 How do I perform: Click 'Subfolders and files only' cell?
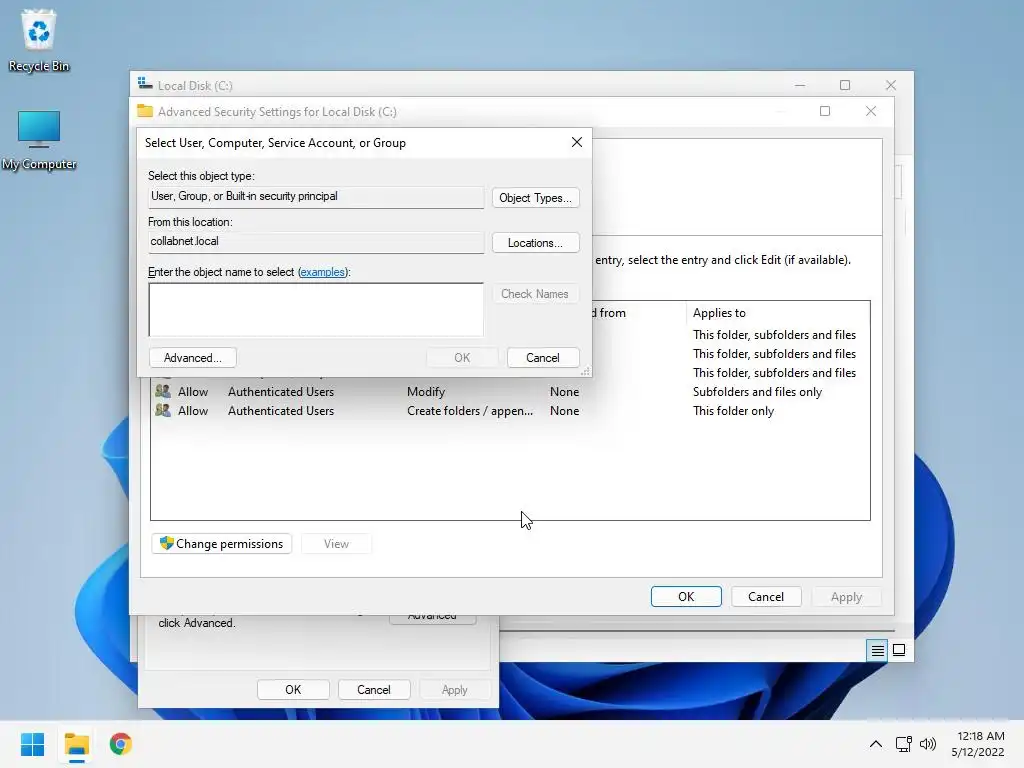tap(758, 392)
